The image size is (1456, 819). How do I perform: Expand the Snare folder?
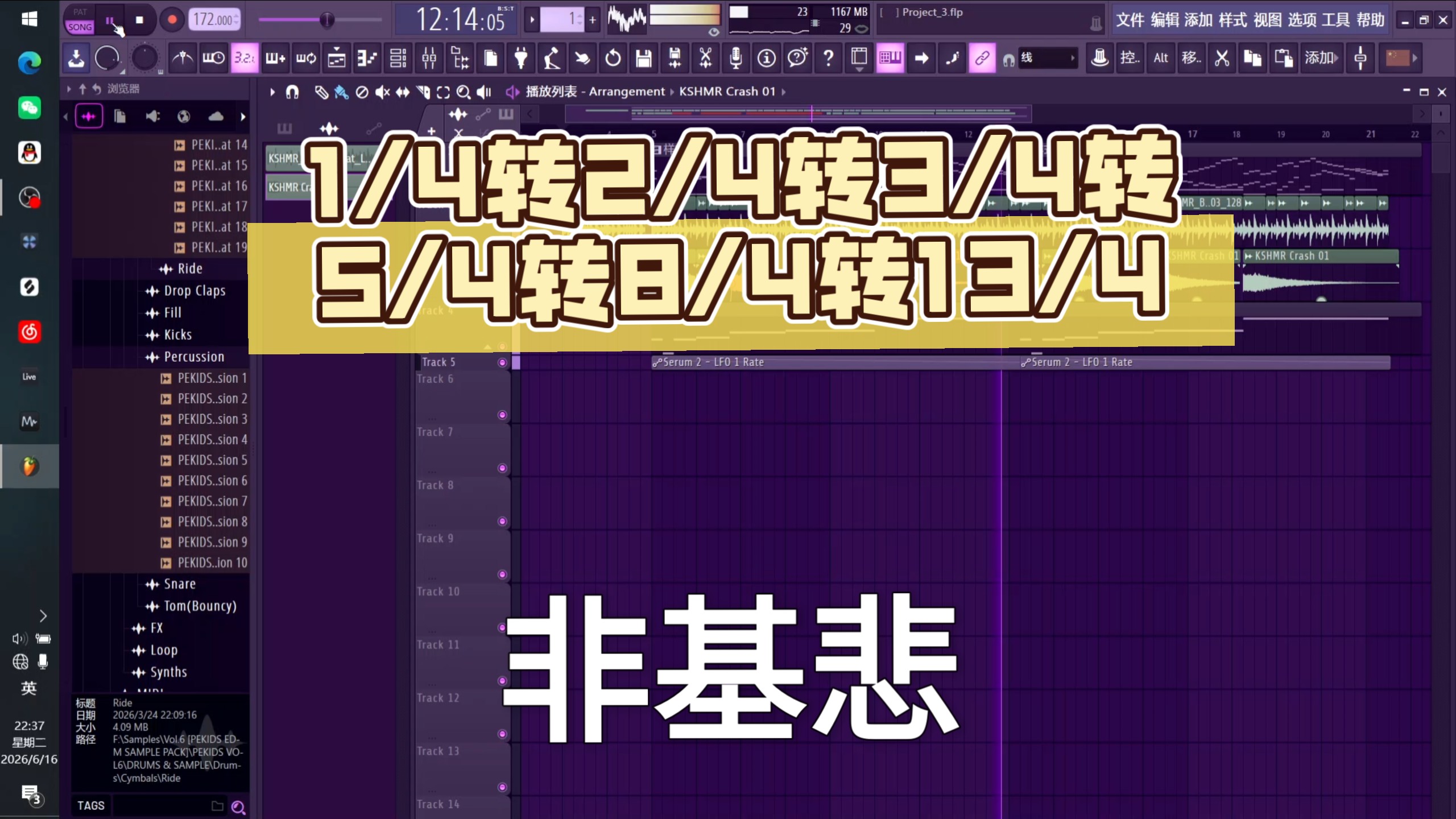(x=171, y=584)
